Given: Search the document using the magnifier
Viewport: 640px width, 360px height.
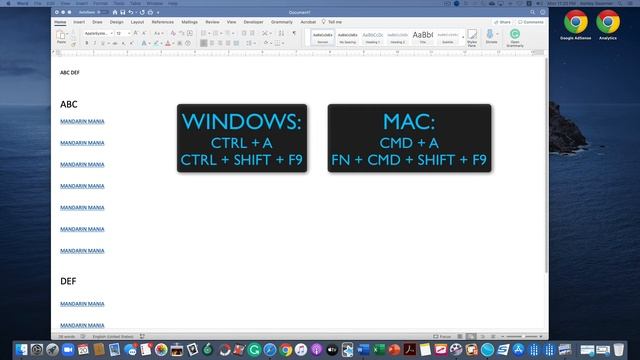Looking at the screenshot, I should tap(532, 12).
